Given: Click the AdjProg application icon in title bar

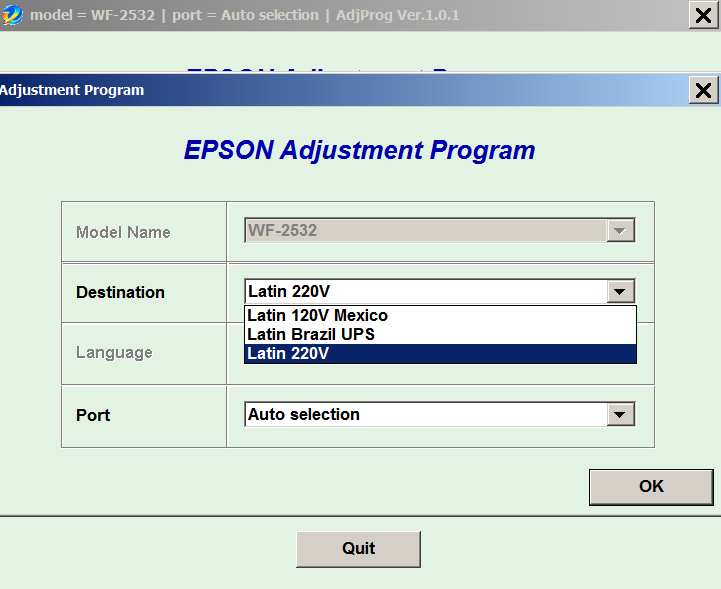Looking at the screenshot, I should [11, 15].
